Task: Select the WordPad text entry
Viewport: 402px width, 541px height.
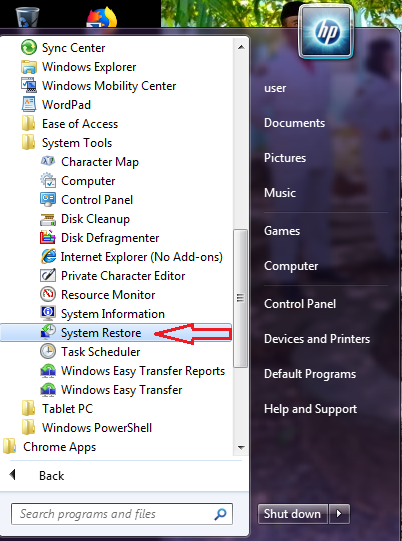Action: [x=66, y=105]
